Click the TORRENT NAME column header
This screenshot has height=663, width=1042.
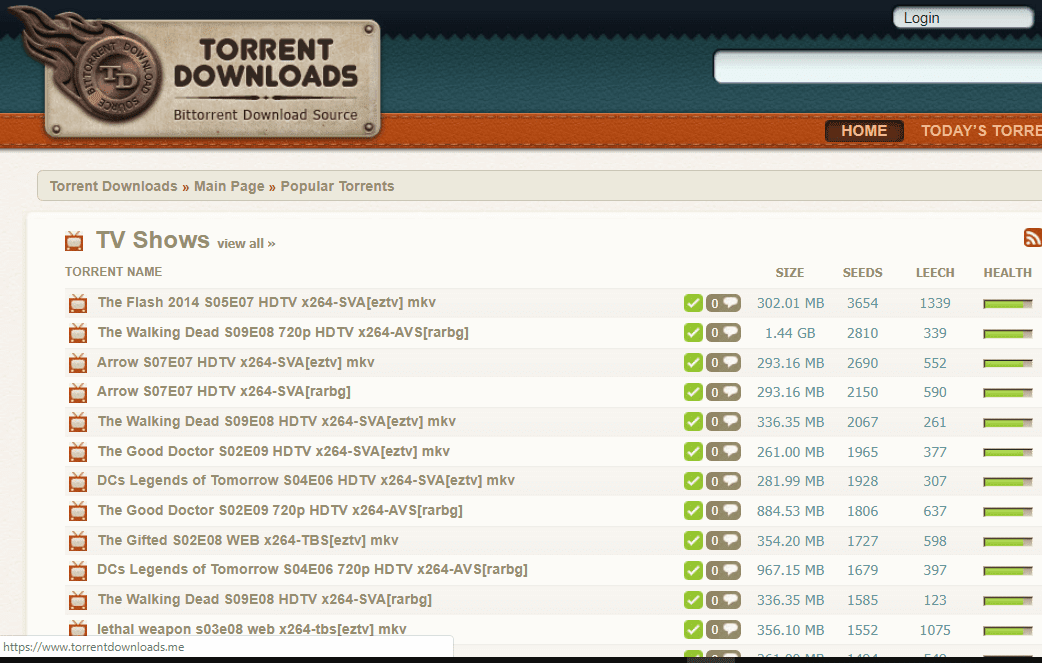pyautogui.click(x=114, y=272)
